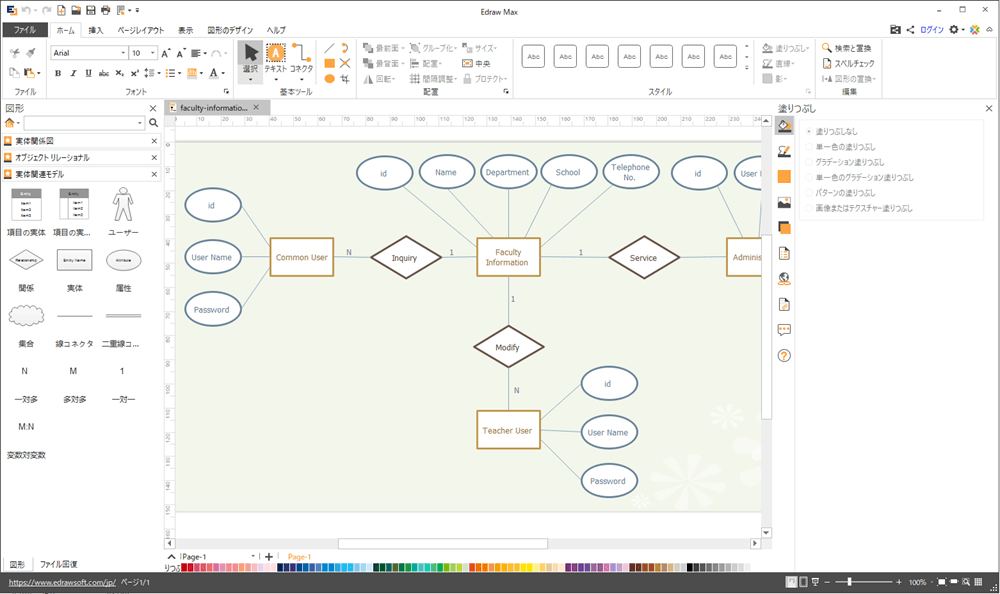The height and width of the screenshot is (594, 1000).
Task: Open the edrawsoft.com/jp link
Action: tap(62, 582)
